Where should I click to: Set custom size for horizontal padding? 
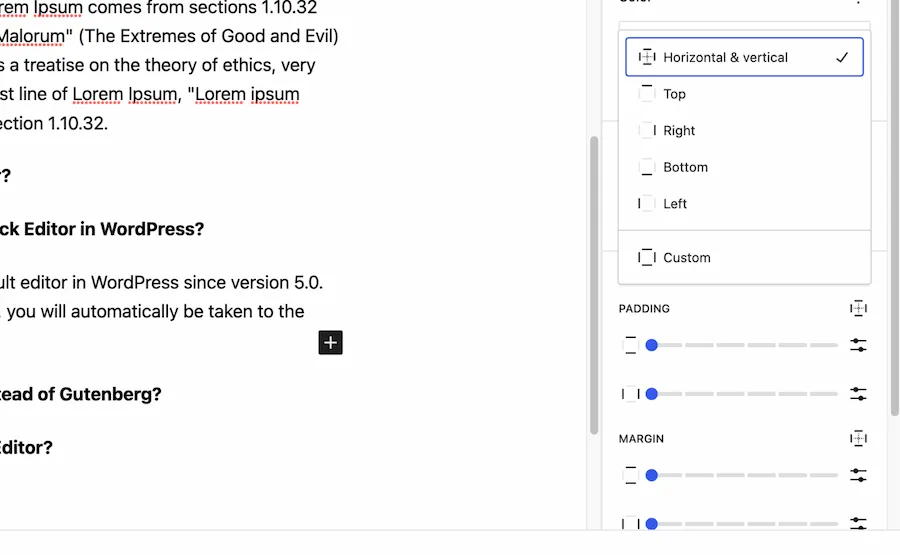click(x=858, y=394)
